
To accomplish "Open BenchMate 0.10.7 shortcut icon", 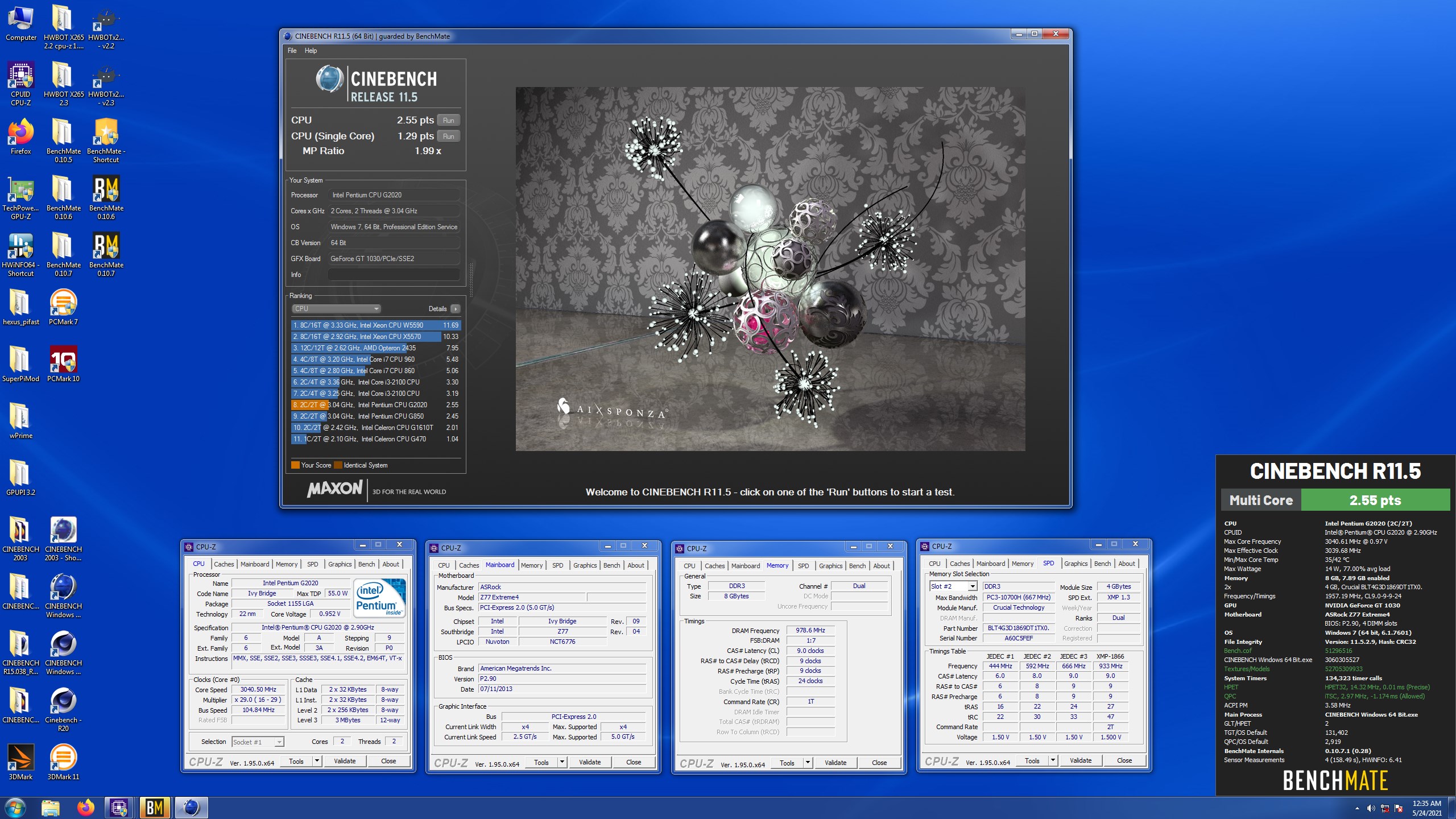I will tap(106, 255).
